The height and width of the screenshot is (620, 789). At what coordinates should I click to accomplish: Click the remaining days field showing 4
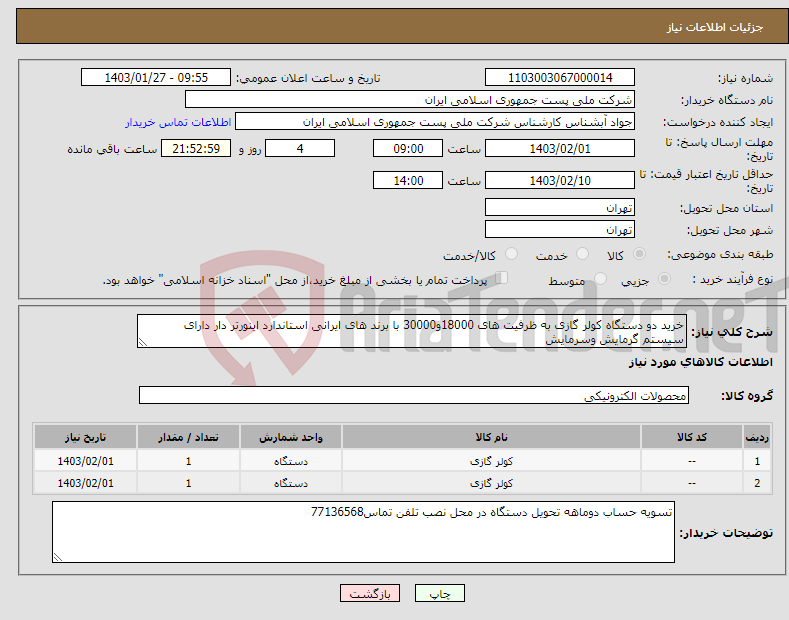(x=300, y=148)
